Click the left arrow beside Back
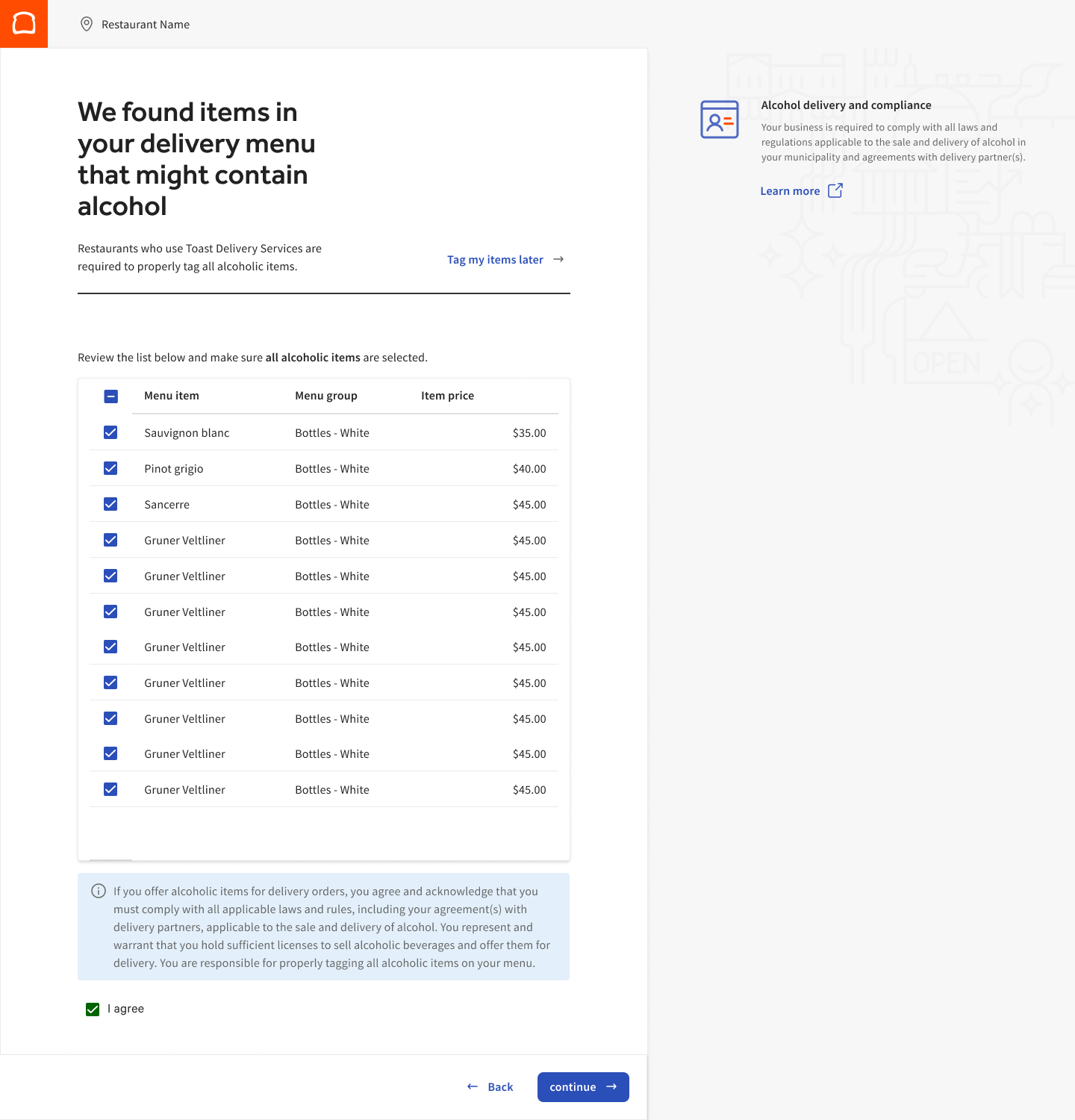1075x1120 pixels. [x=473, y=1087]
